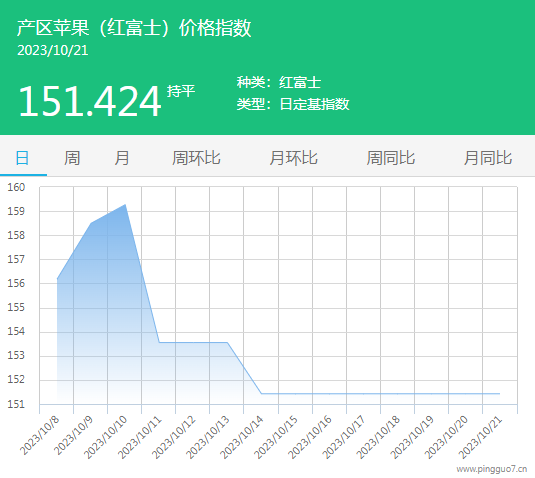Click the 2023/10/8 axis label
The height and width of the screenshot is (478, 535).
coord(39,435)
